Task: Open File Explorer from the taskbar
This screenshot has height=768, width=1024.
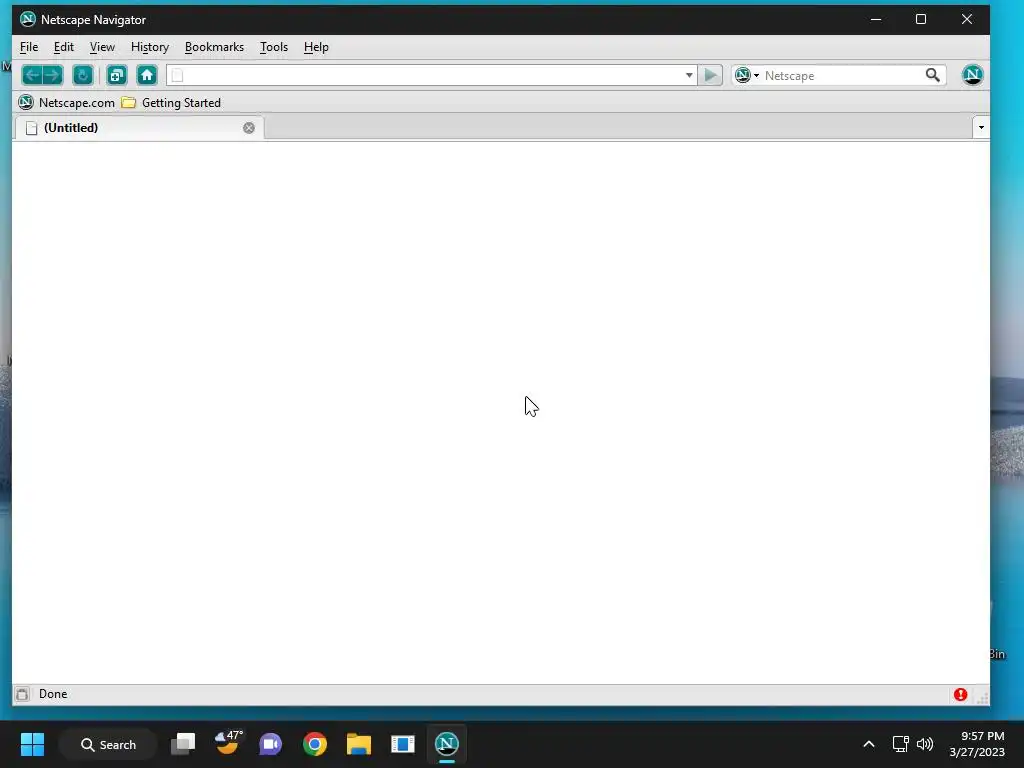Action: (x=359, y=744)
